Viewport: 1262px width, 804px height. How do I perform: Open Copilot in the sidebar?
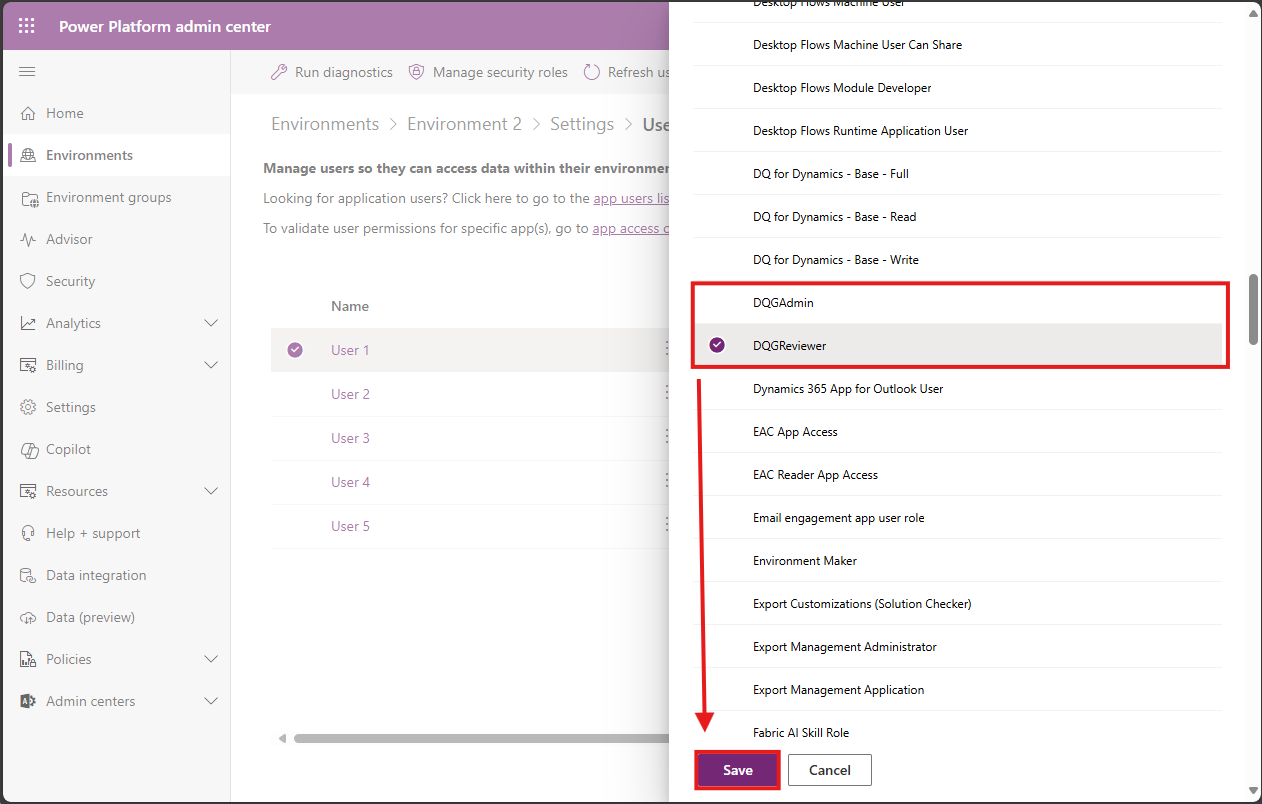[x=117, y=449]
